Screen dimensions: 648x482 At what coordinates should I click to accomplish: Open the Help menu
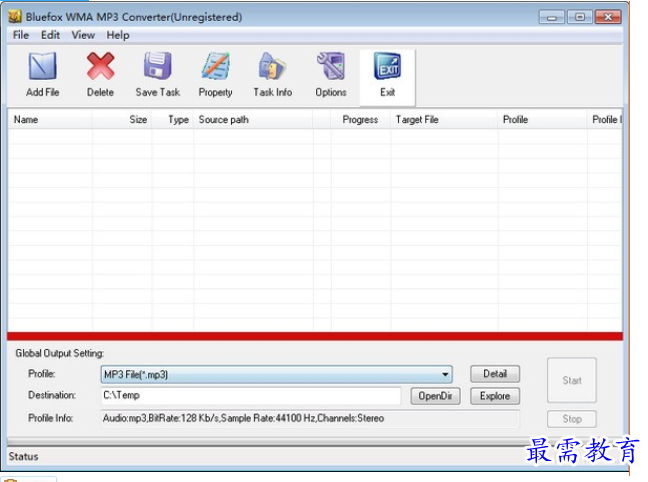coord(118,35)
